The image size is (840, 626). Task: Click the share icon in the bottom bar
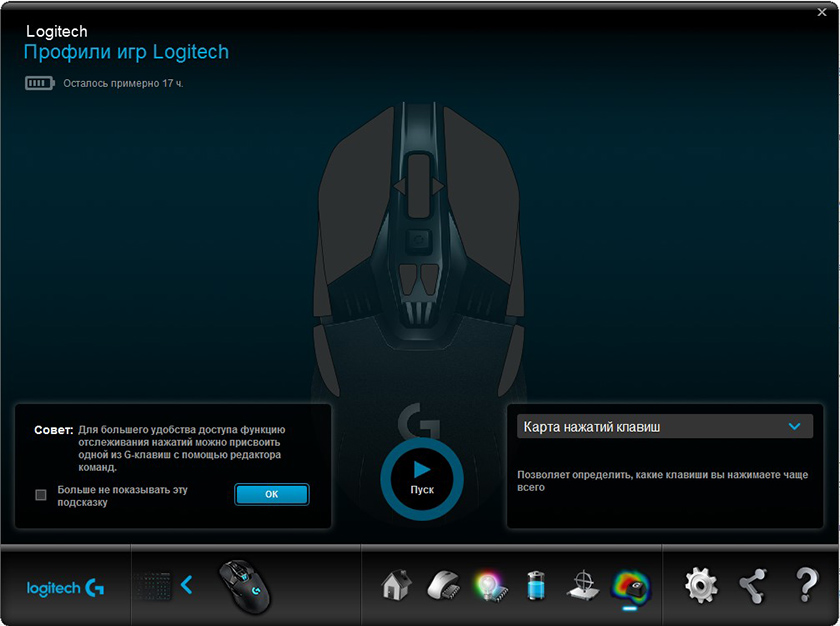tap(753, 586)
